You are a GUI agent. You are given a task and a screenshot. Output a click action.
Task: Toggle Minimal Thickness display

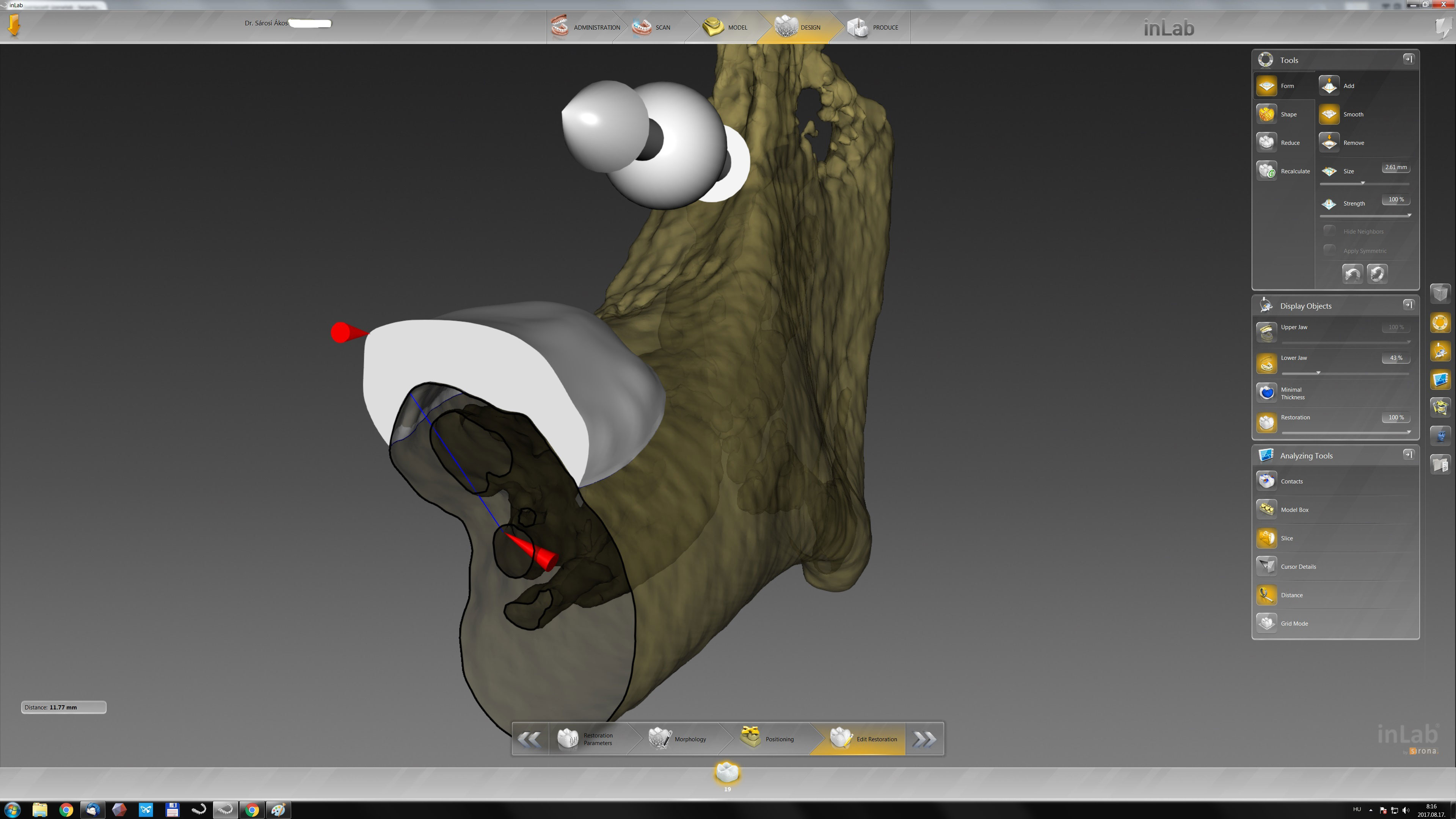pos(1267,393)
